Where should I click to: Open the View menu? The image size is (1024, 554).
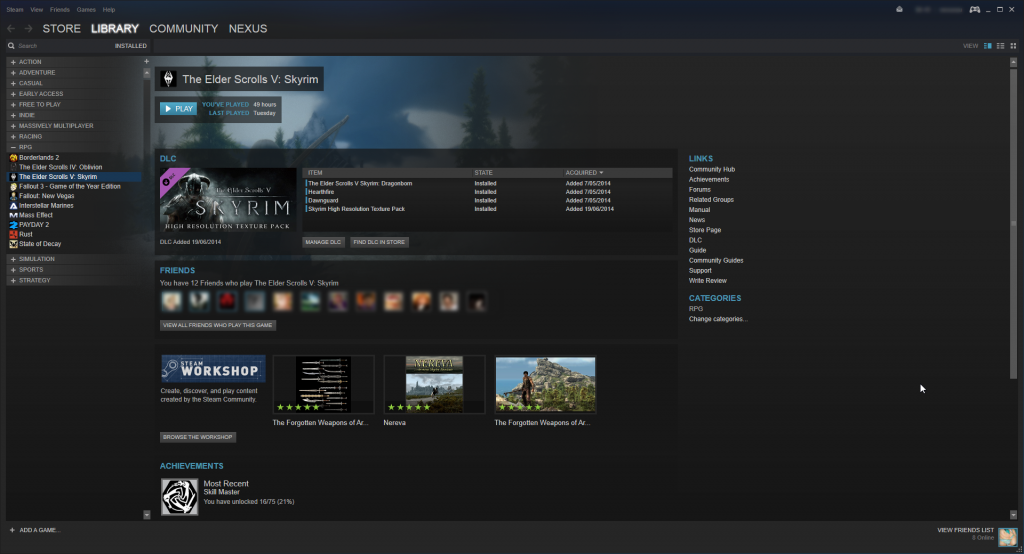pos(37,10)
